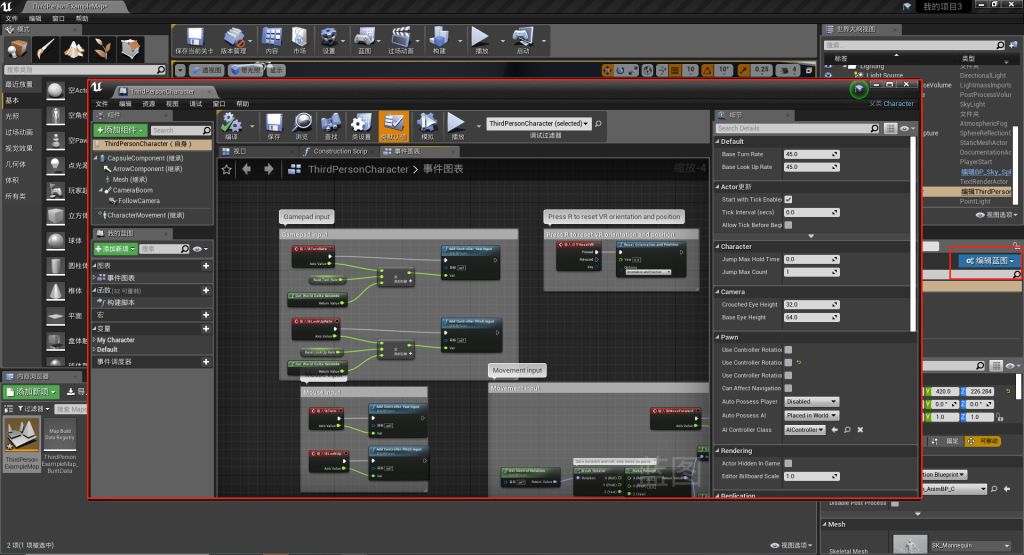The height and width of the screenshot is (555, 1024).
Task: Open the debug filter ThirdPersonCharacter (selected) dropdown
Action: 538,124
